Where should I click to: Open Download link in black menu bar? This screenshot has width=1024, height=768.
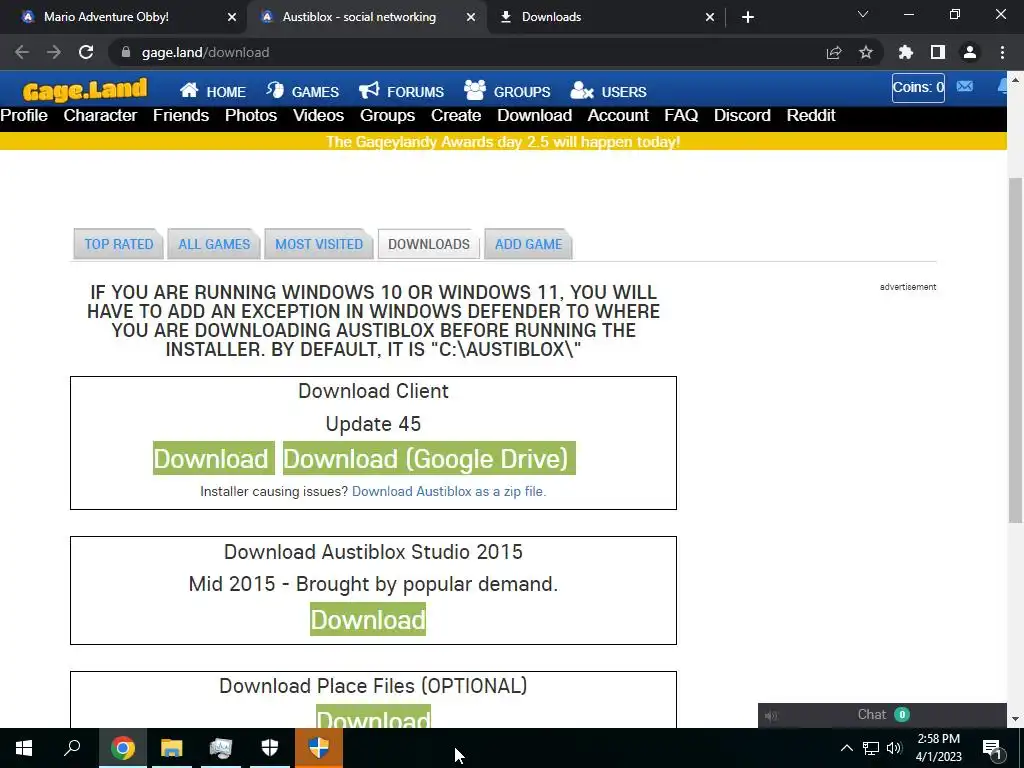(534, 116)
